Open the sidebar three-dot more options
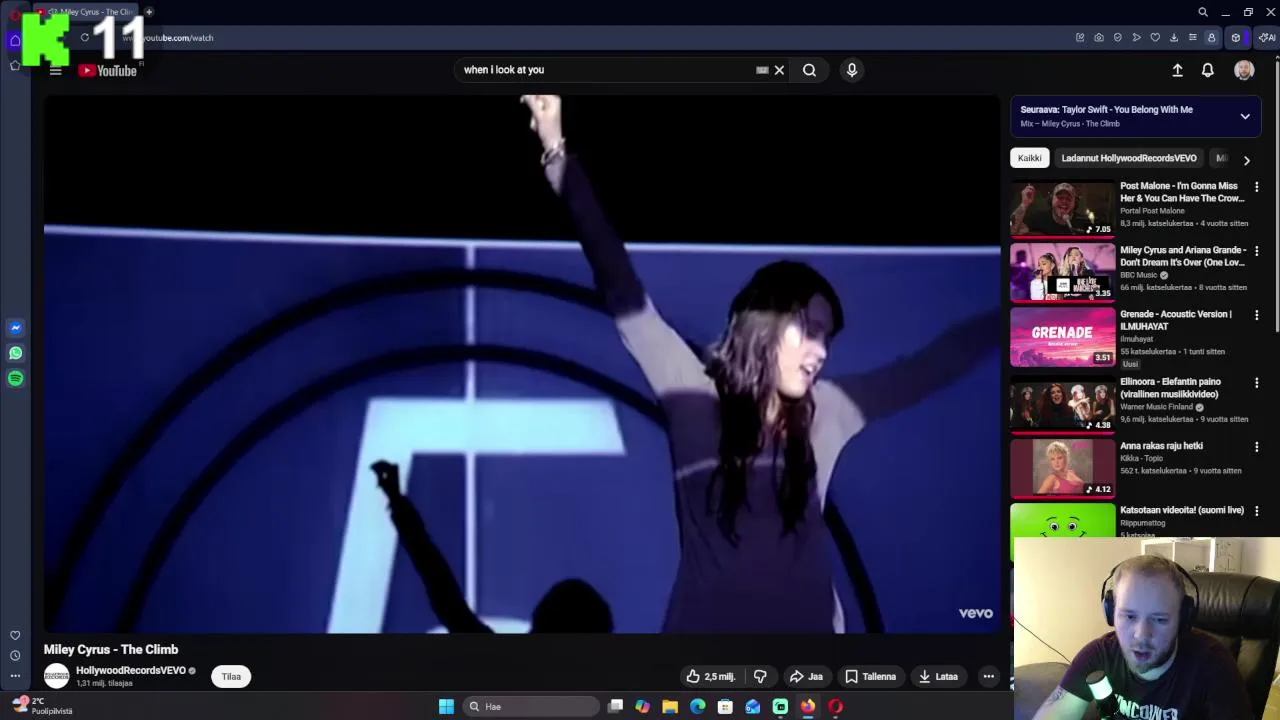The image size is (1280, 720). pos(15,676)
